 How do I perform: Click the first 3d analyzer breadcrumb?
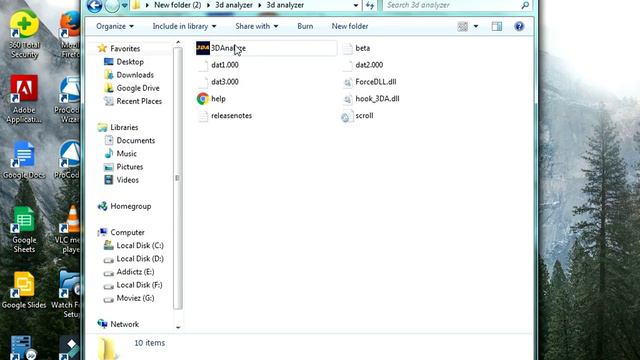(234, 5)
